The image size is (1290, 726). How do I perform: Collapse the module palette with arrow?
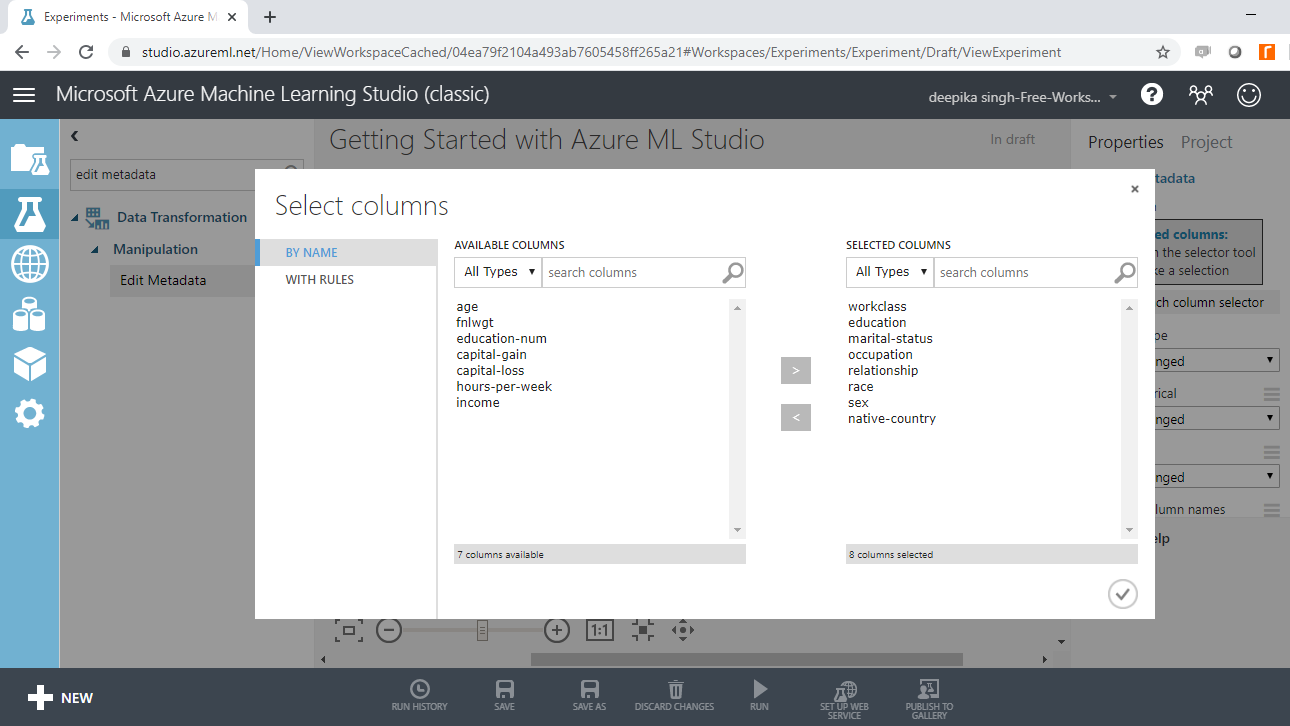tap(74, 136)
